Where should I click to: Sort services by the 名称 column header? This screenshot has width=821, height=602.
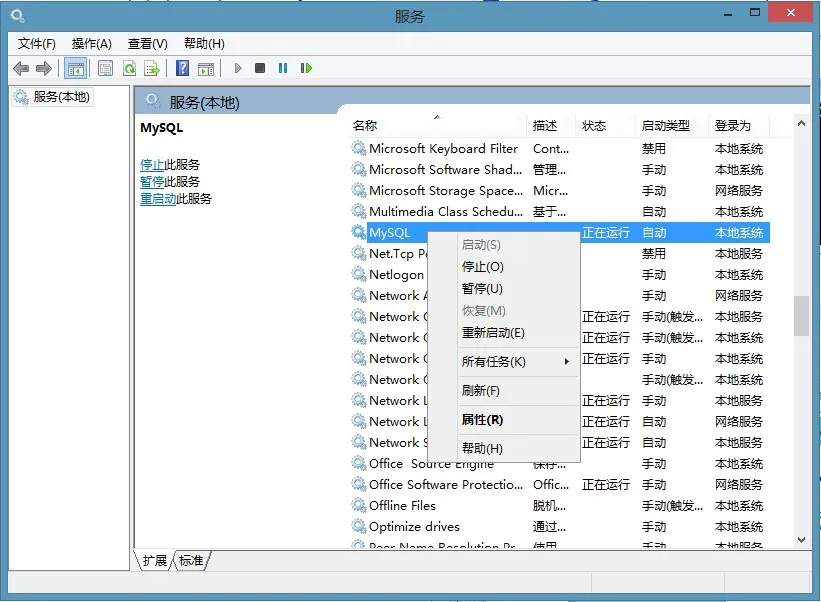click(366, 124)
